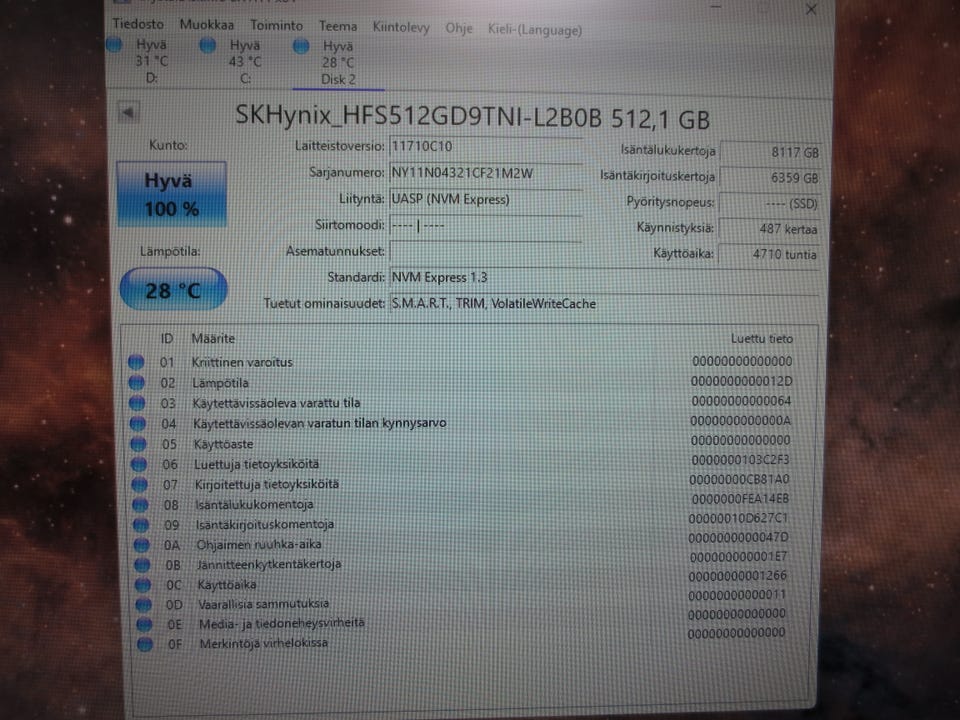This screenshot has width=960, height=720.
Task: Click the status icon for Ohjaimen ruuhka-aika
Action: click(x=141, y=544)
